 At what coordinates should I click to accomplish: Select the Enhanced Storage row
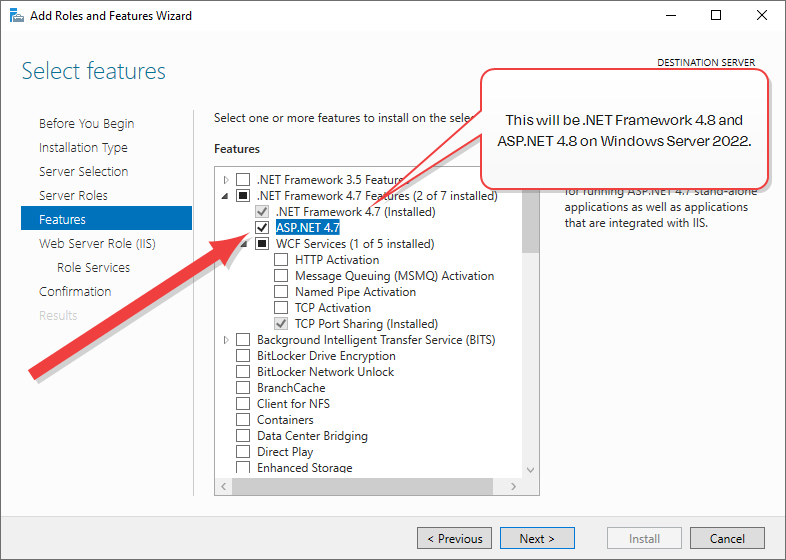305,467
